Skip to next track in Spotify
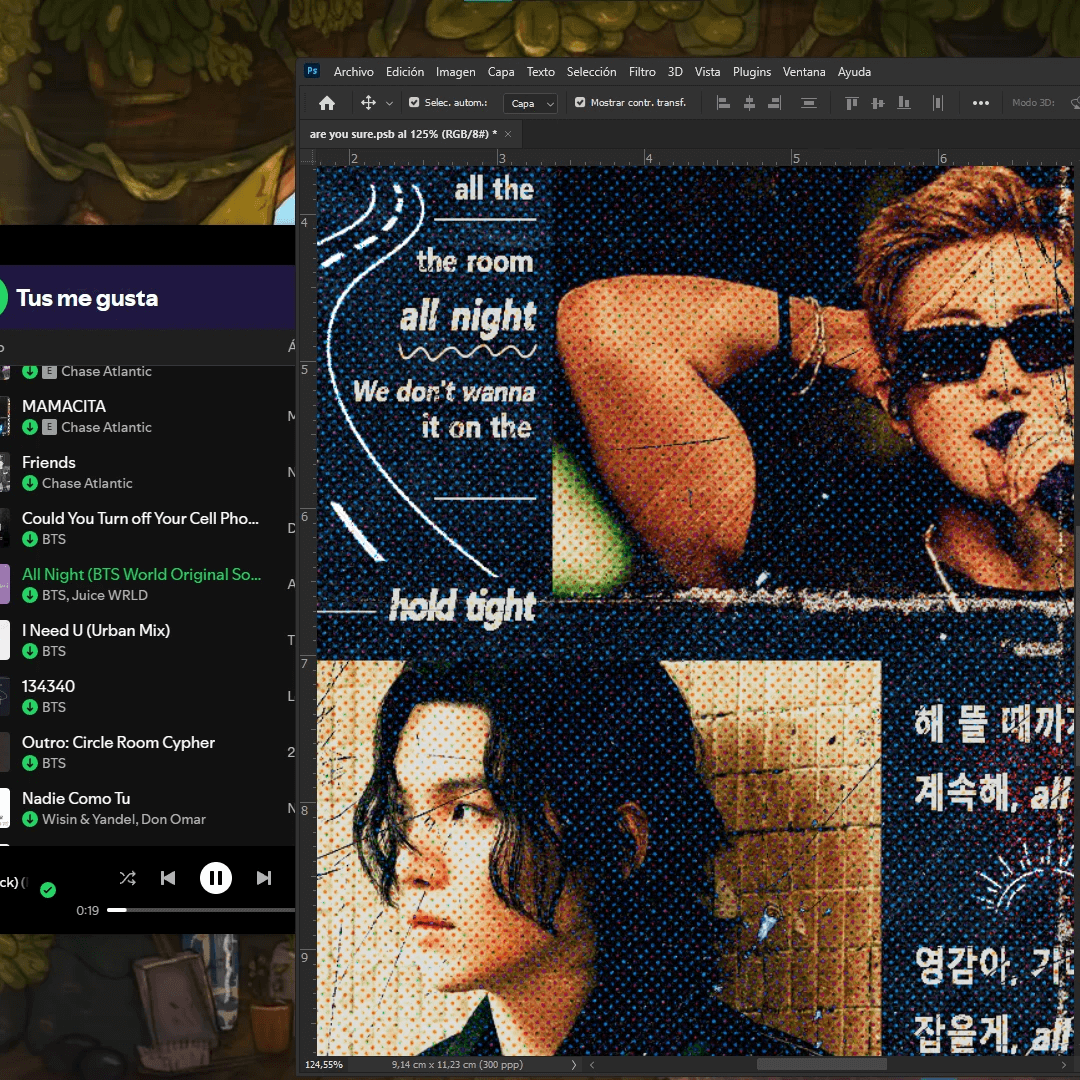The image size is (1080, 1080). [x=264, y=878]
